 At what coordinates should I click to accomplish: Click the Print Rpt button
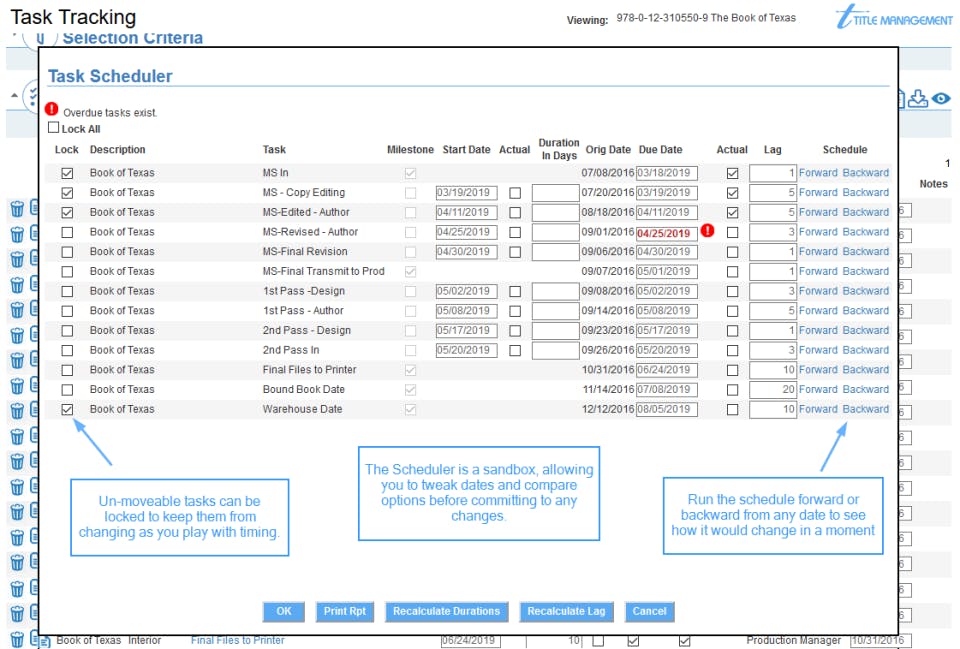click(345, 611)
